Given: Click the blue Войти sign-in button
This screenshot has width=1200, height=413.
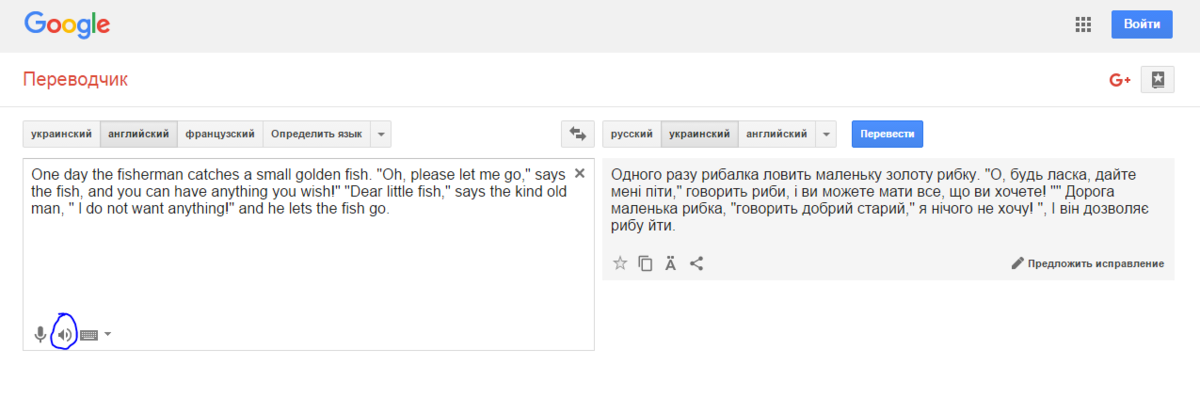Looking at the screenshot, I should coord(1141,24).
